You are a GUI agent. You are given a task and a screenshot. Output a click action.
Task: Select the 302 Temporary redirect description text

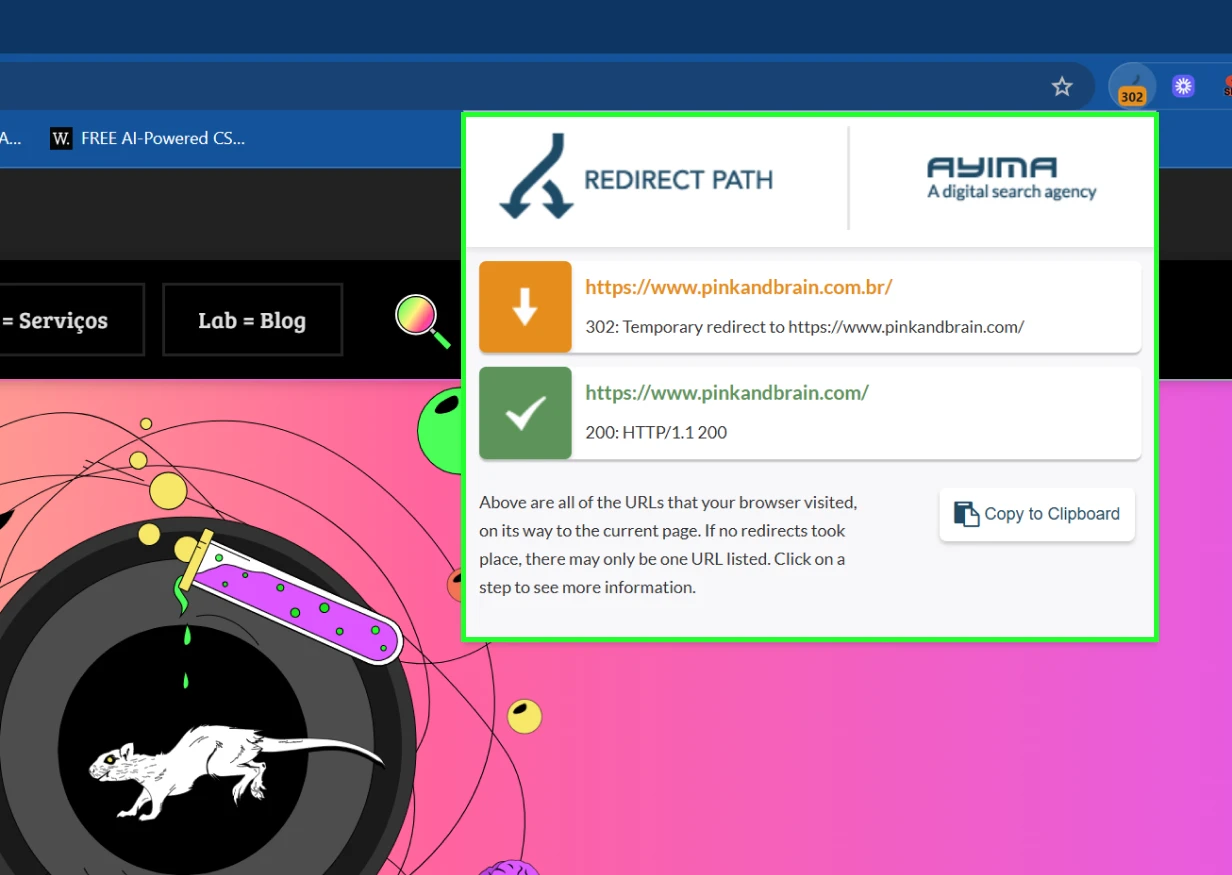point(804,327)
